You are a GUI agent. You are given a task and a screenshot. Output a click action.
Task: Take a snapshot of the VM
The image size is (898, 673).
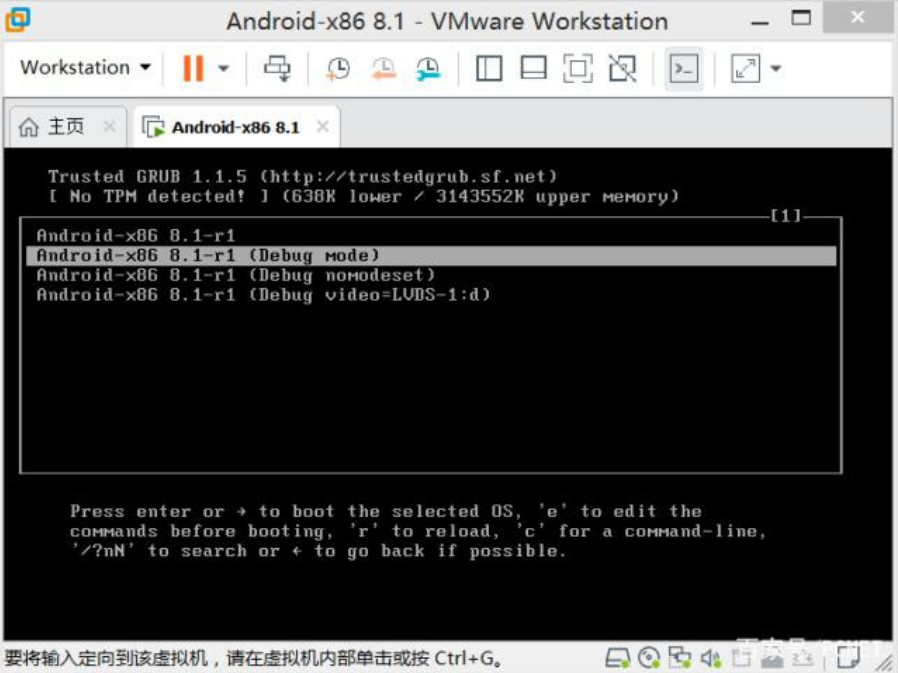[338, 68]
